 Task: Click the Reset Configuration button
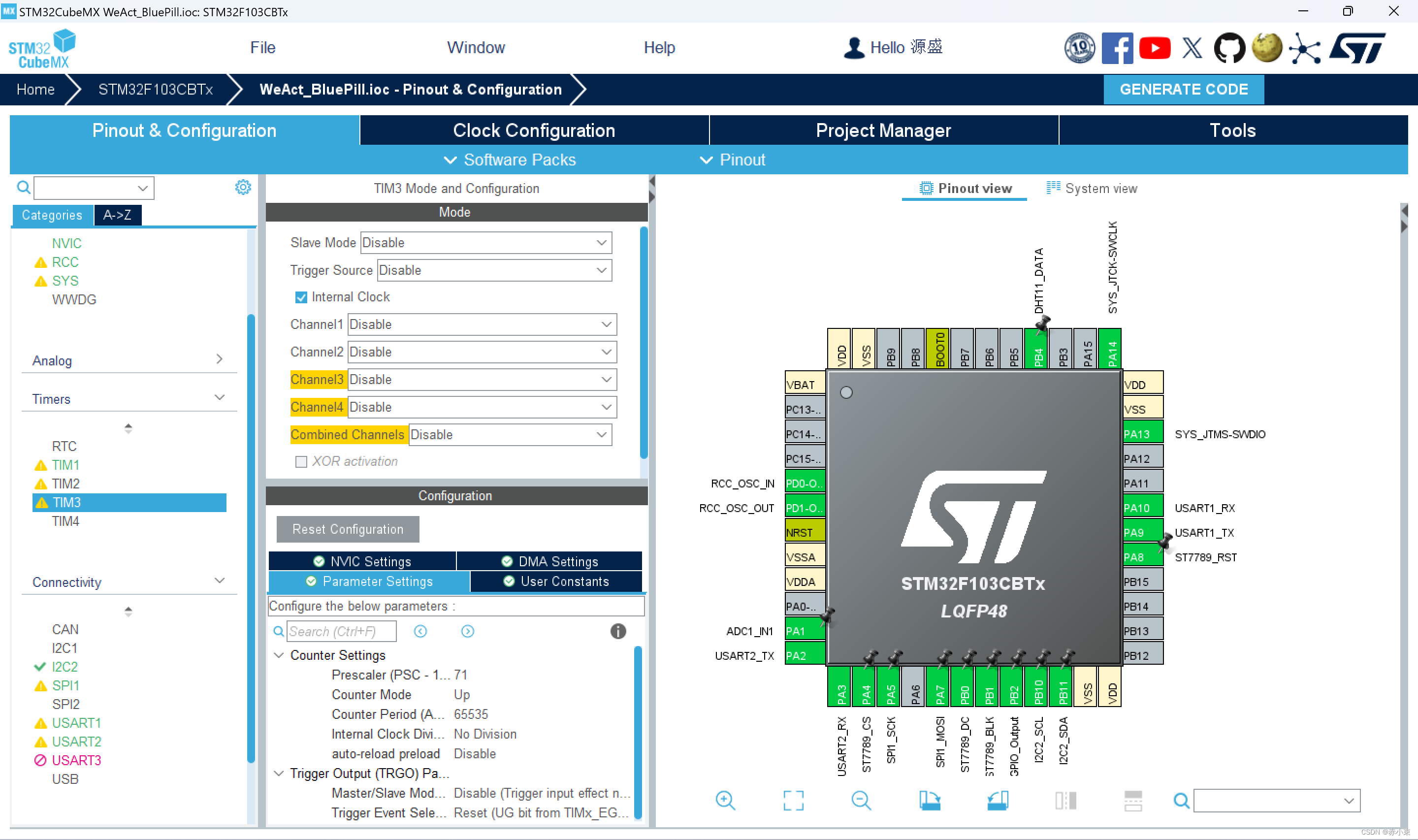click(348, 529)
